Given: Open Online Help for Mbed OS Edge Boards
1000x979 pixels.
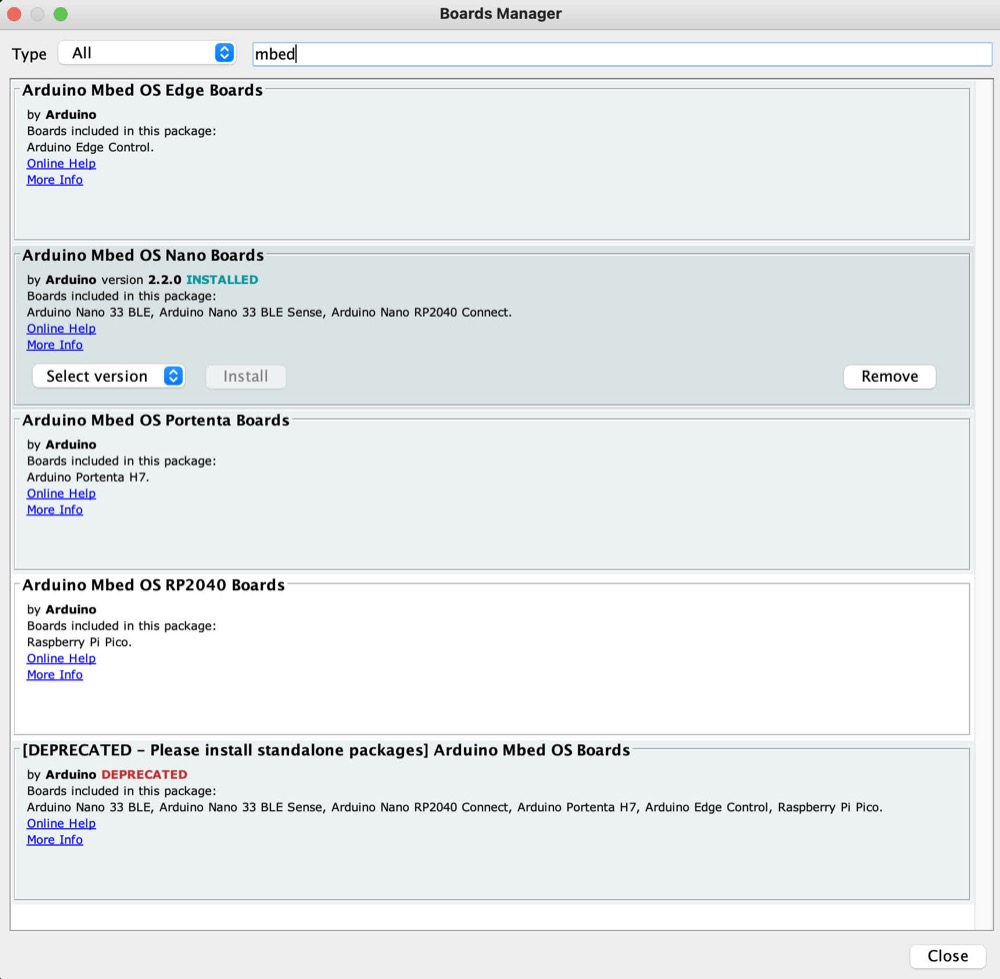Looking at the screenshot, I should pos(61,163).
